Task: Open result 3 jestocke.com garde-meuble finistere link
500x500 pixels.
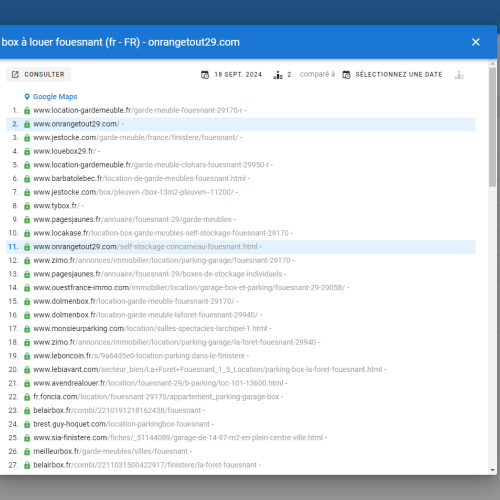Action: click(136, 138)
